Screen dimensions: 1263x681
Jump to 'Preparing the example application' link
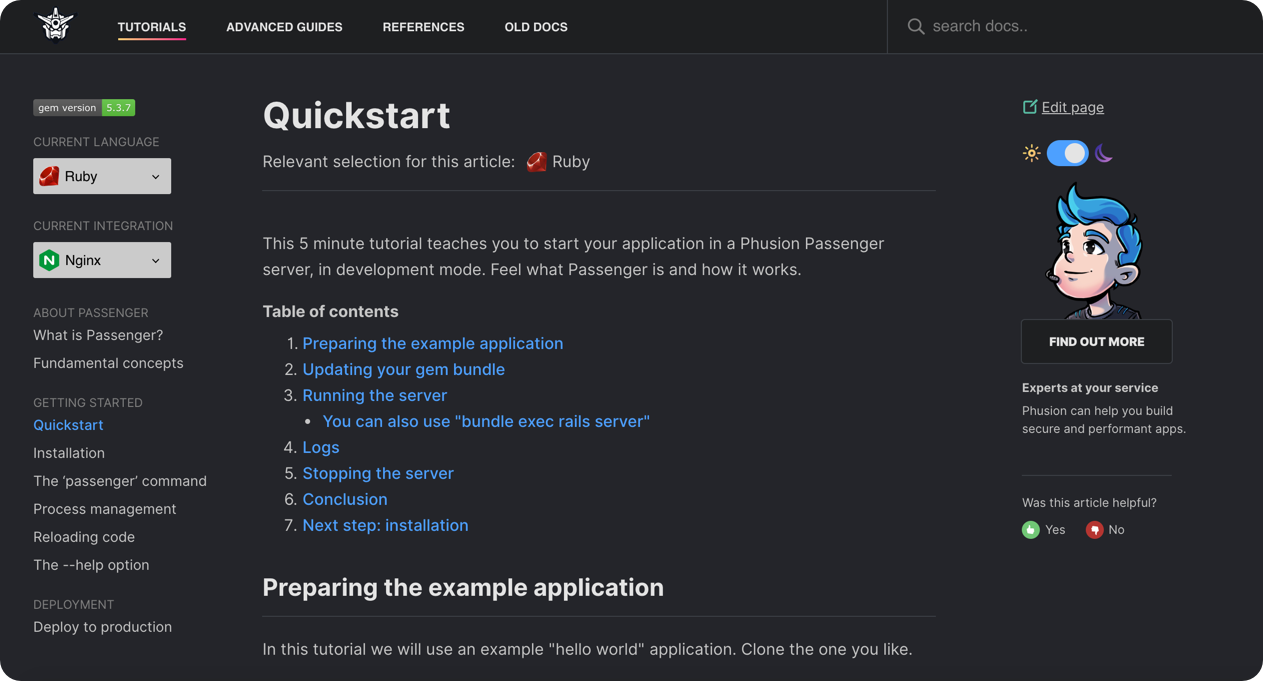(x=433, y=343)
